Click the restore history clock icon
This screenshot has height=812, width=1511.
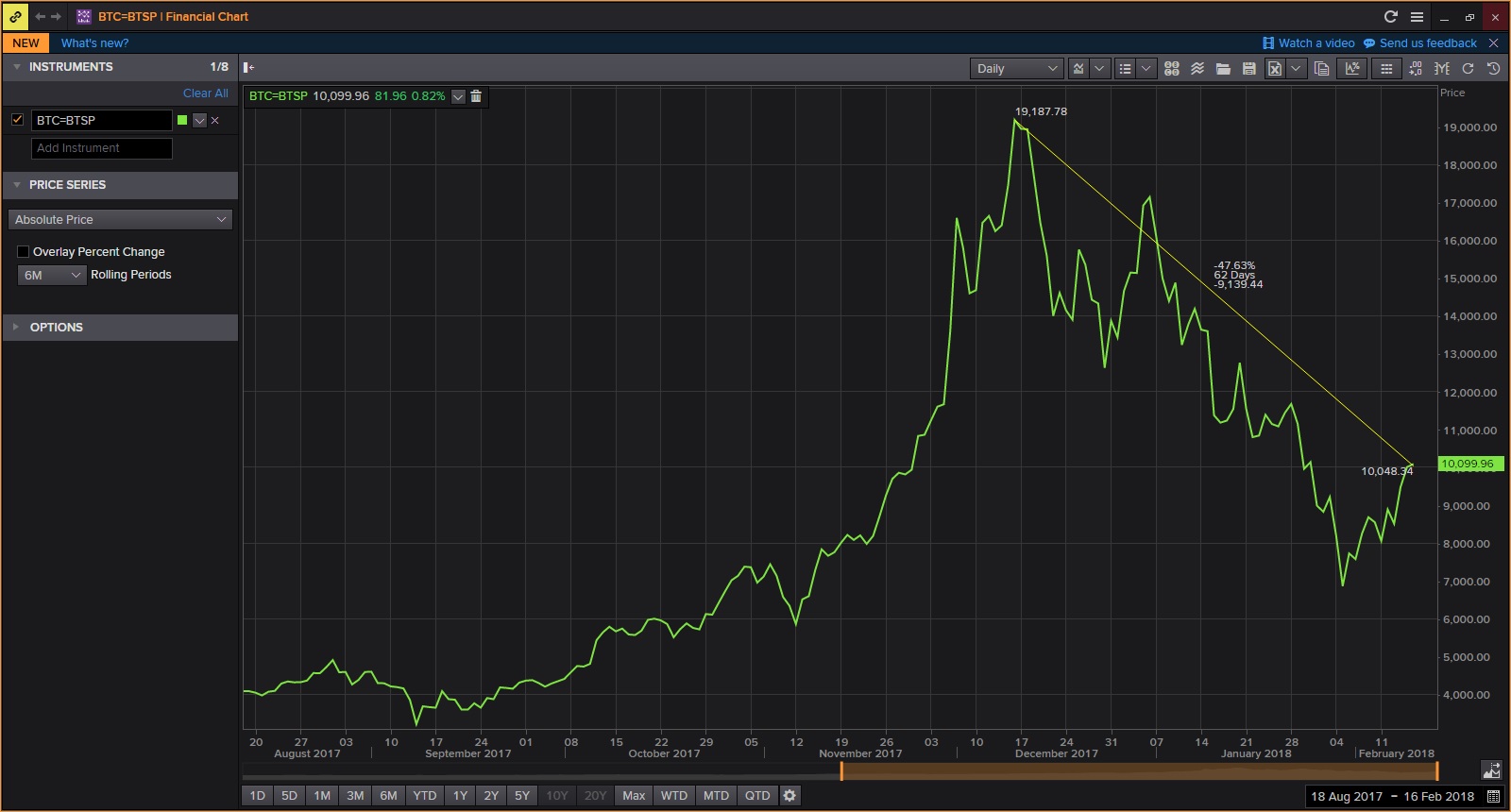1493,68
